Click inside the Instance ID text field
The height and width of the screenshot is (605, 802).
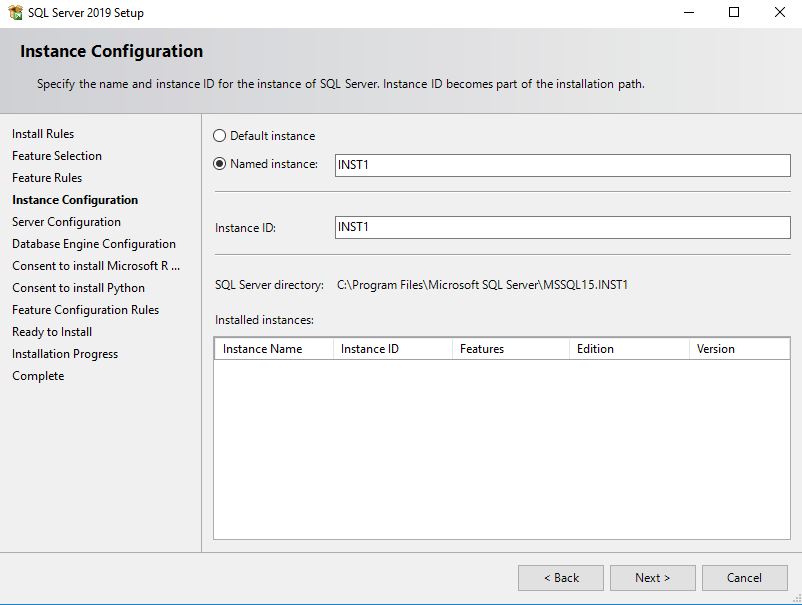point(560,227)
